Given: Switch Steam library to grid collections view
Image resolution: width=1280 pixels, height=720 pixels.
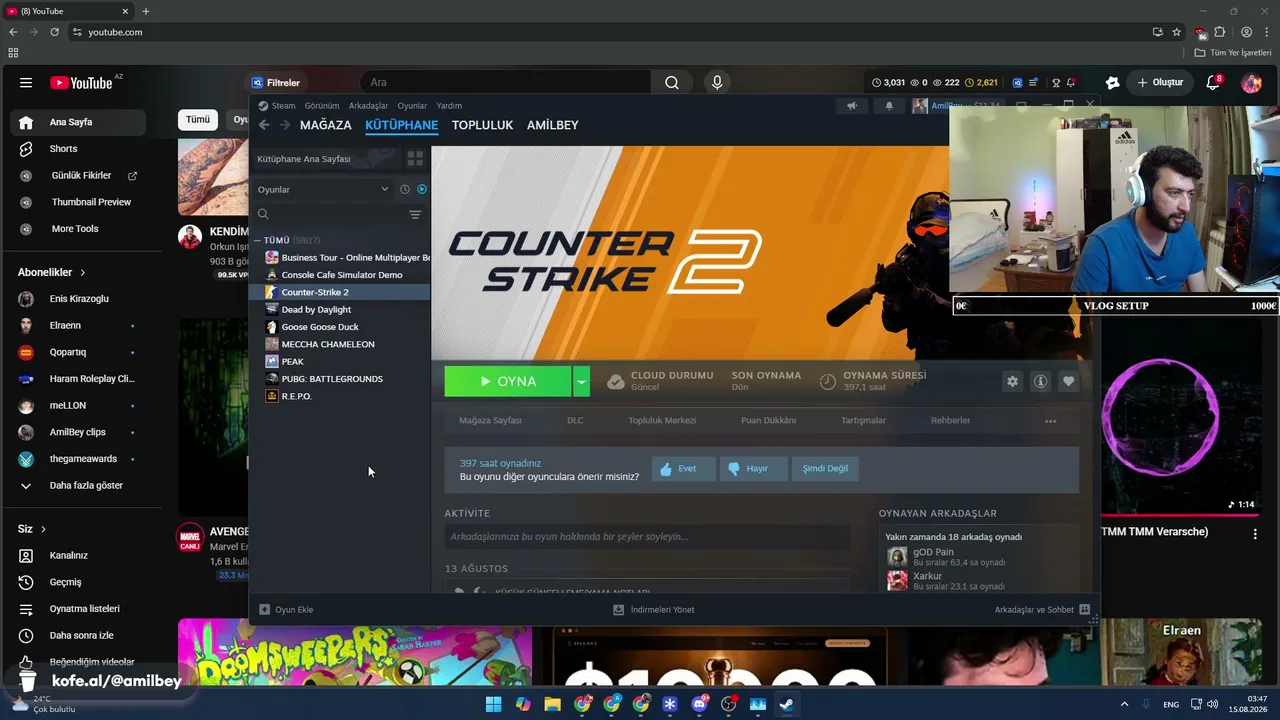Looking at the screenshot, I should coord(415,159).
